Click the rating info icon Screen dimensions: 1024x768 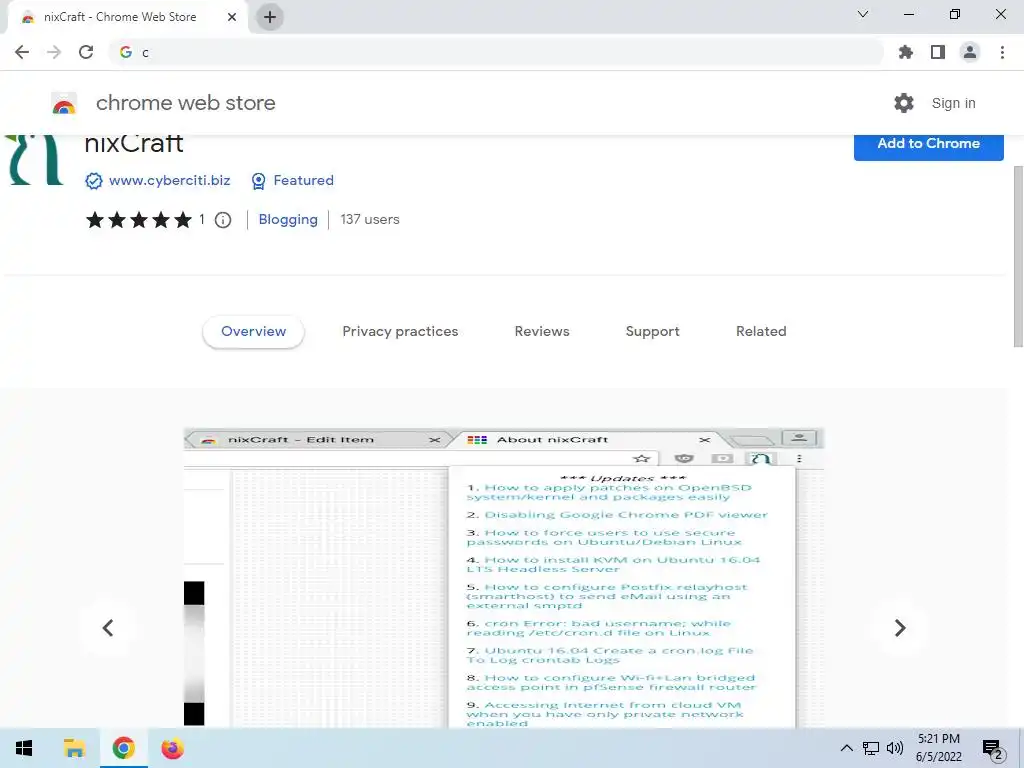pos(223,220)
